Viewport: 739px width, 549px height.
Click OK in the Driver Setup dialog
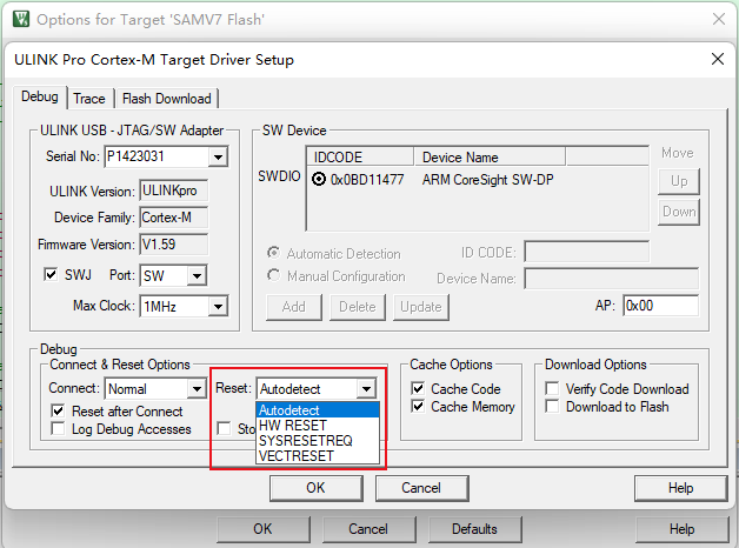(315, 488)
